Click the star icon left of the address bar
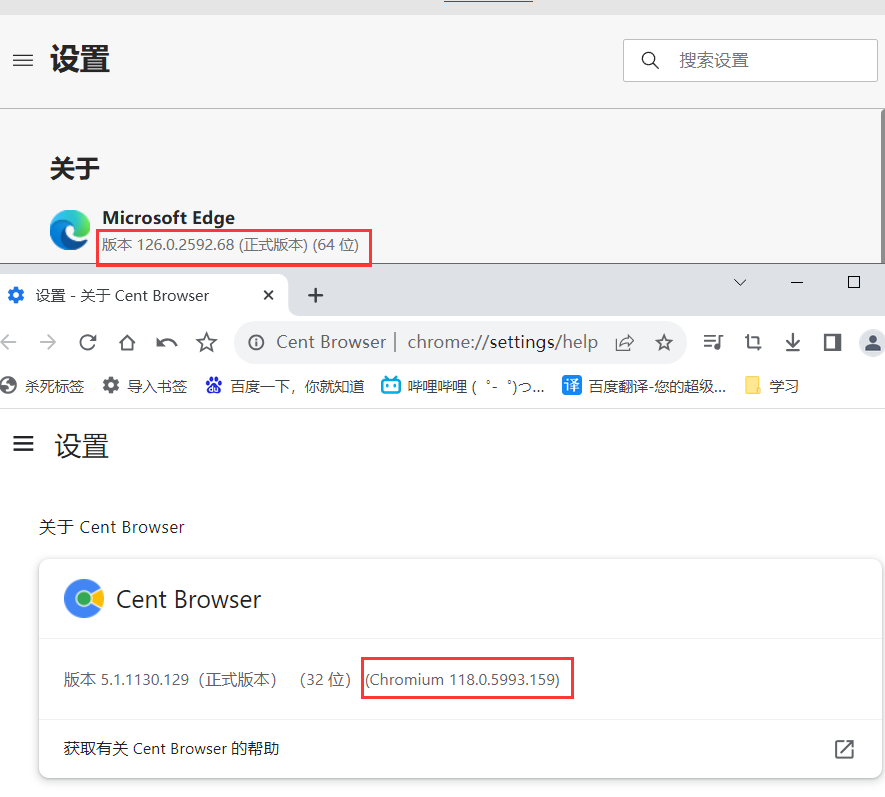Viewport: 885px width, 797px height. pyautogui.click(x=206, y=342)
